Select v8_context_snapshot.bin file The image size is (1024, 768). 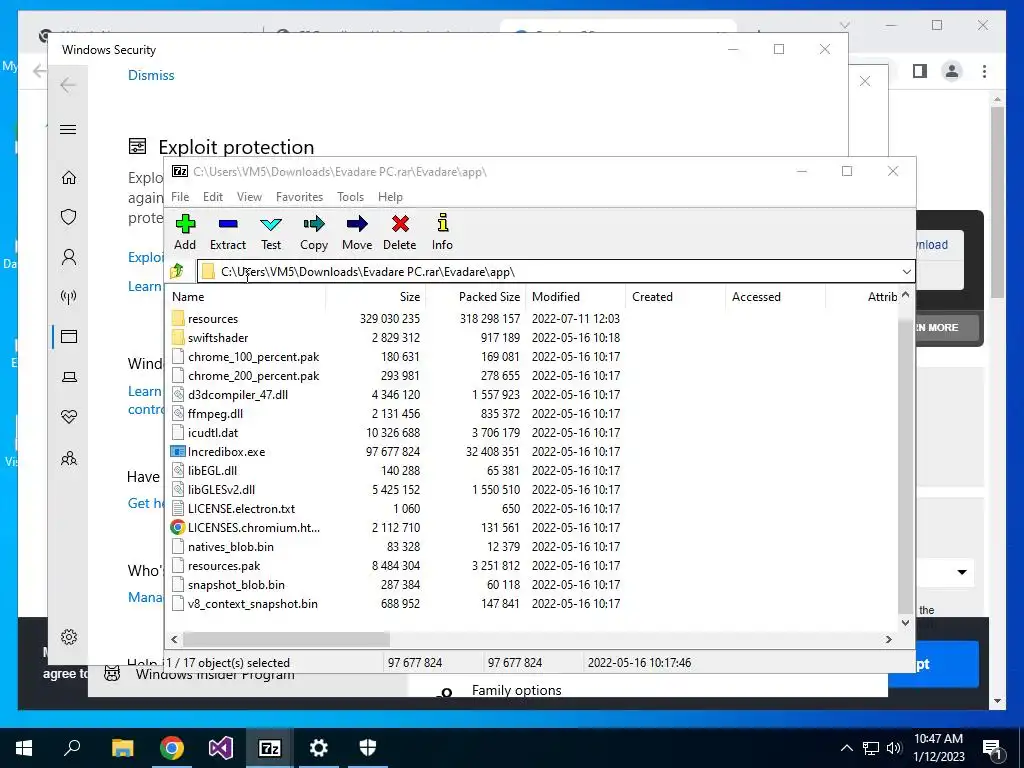(x=252, y=603)
